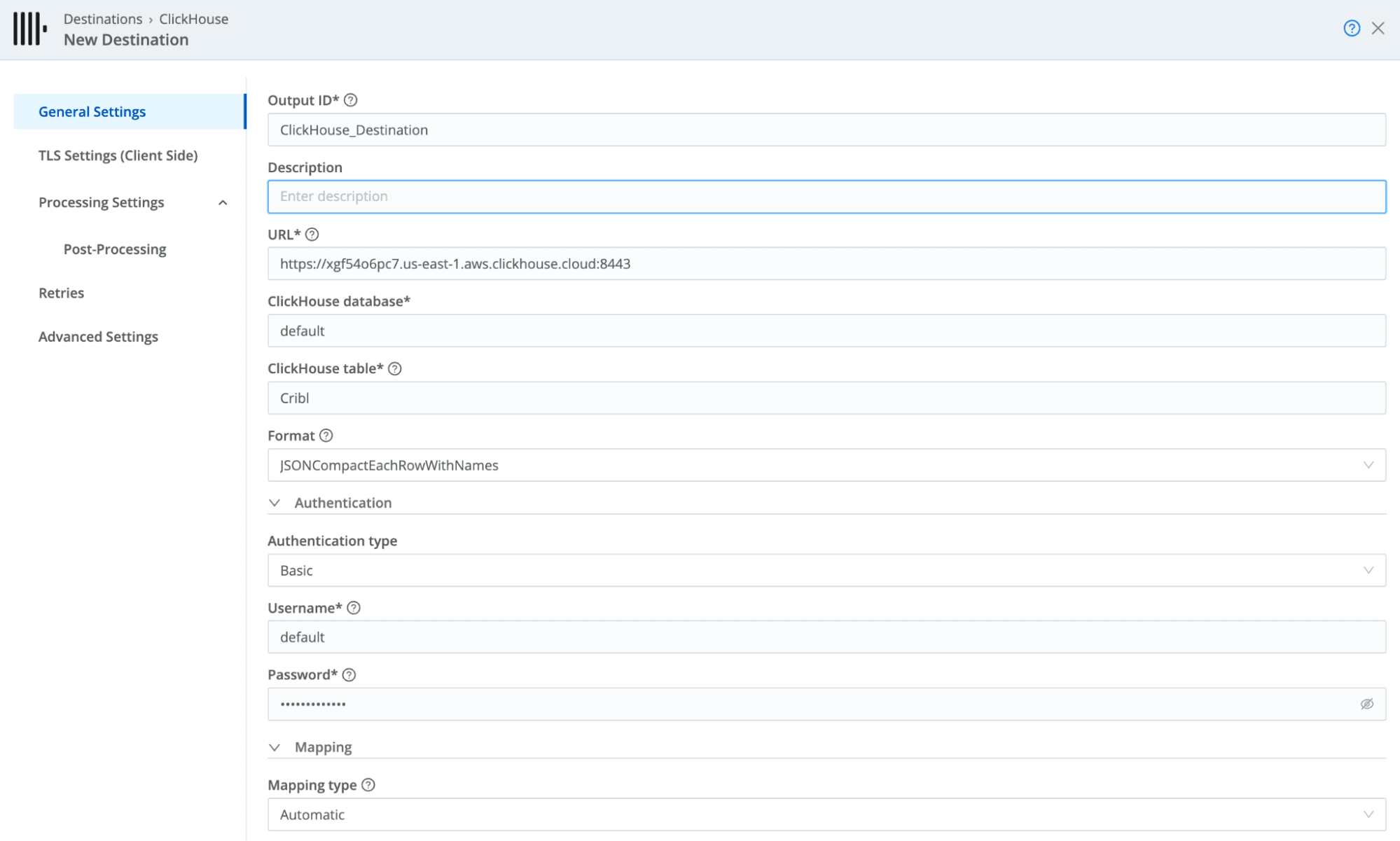Open Advanced Settings tab
Image resolution: width=1400 pixels, height=841 pixels.
pyautogui.click(x=98, y=337)
